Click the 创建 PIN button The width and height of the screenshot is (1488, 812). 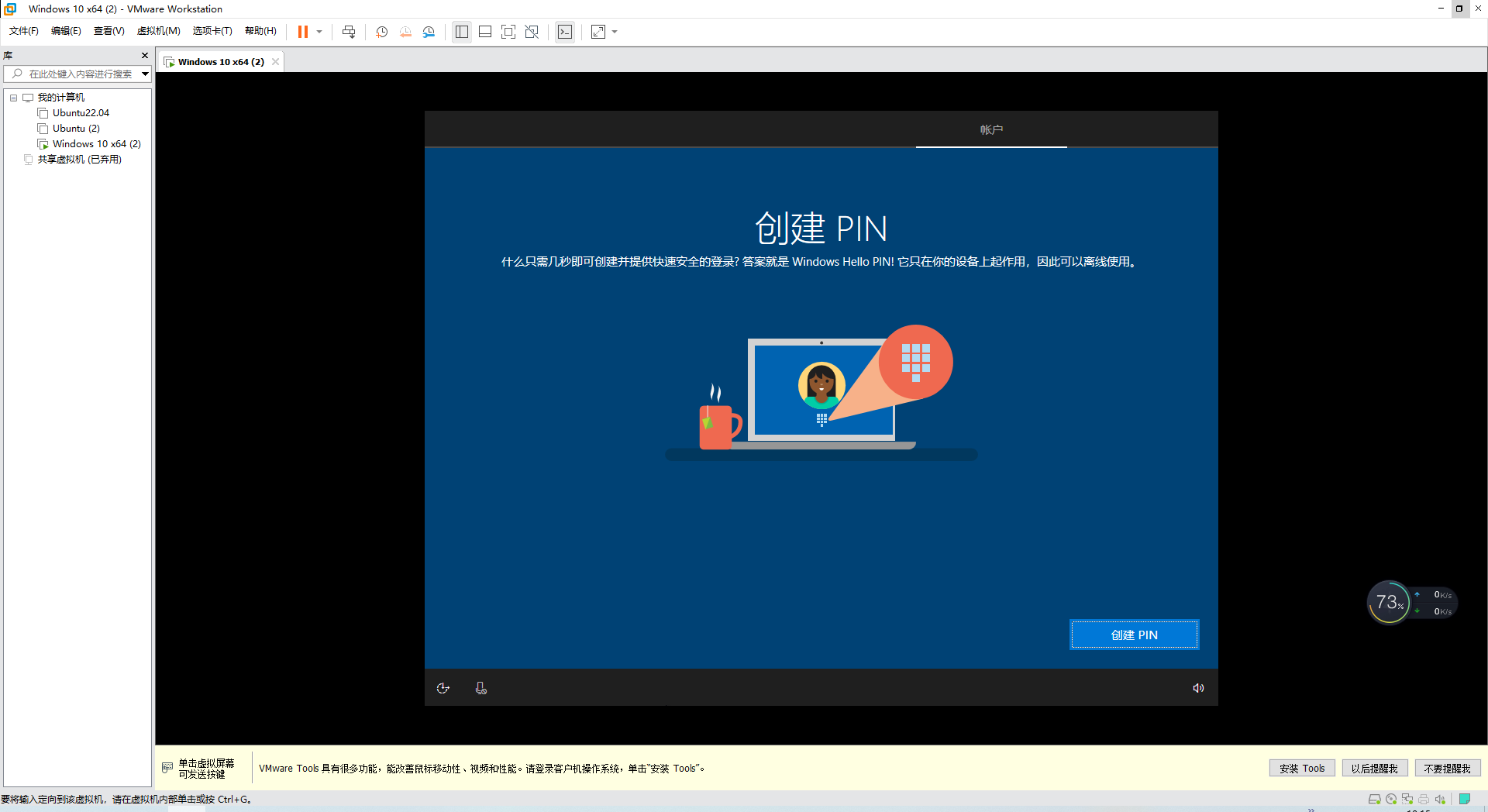[x=1135, y=635]
